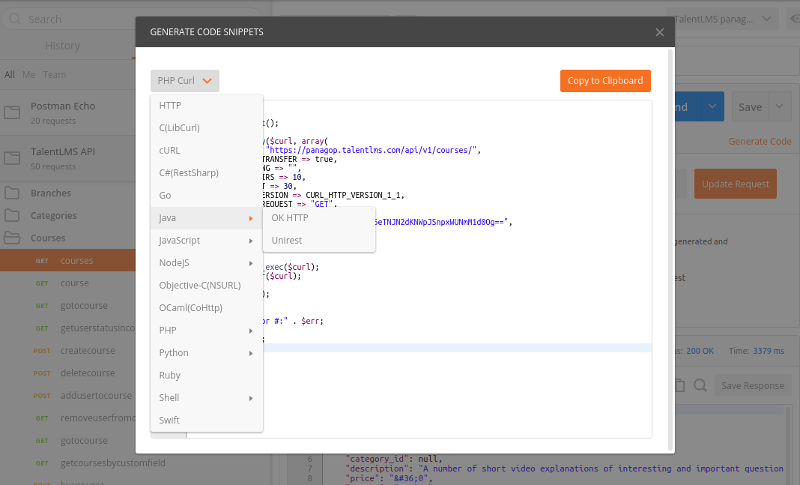Select the Shell menu entry
This screenshot has width=800, height=485.
click(207, 397)
